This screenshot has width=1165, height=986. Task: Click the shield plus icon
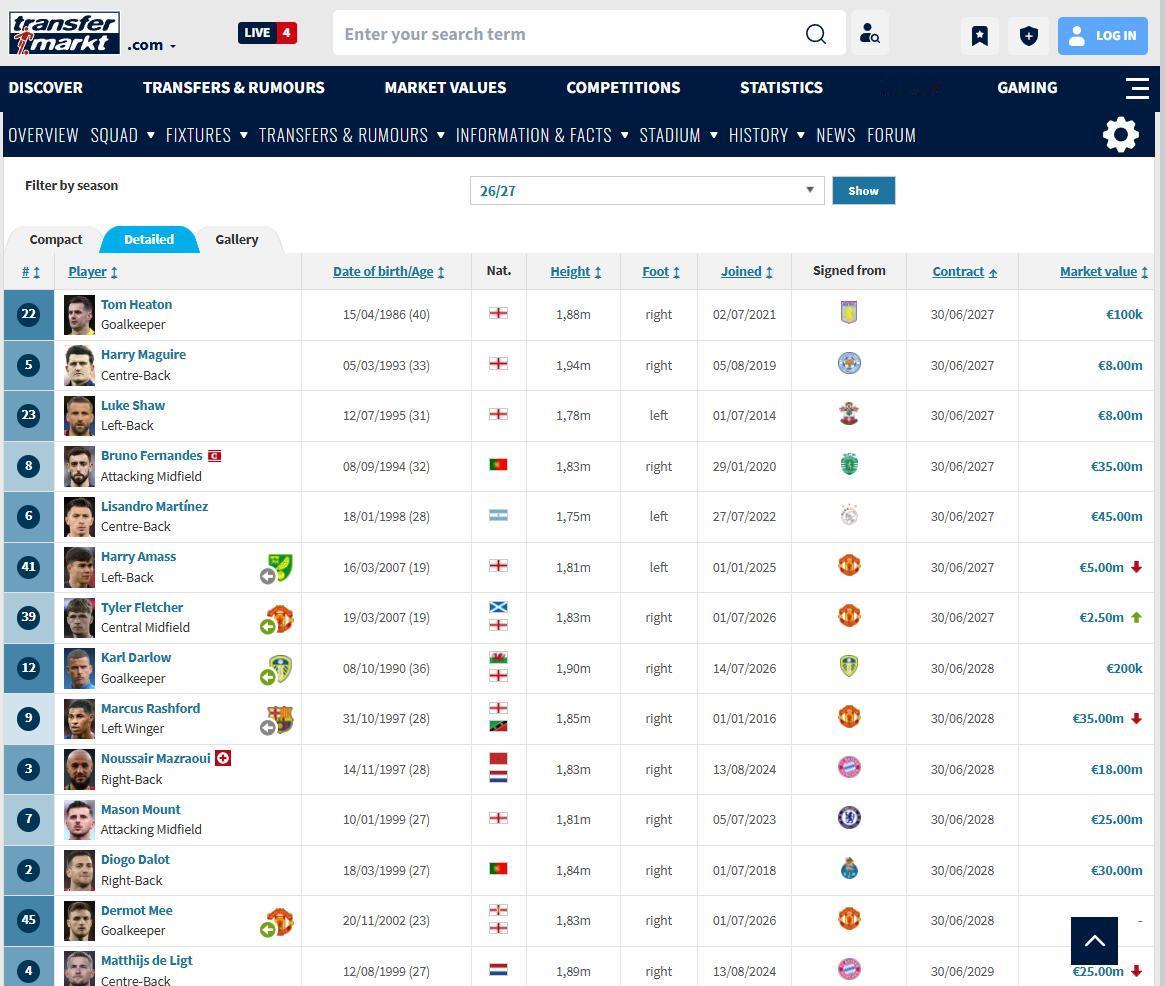coord(1028,35)
